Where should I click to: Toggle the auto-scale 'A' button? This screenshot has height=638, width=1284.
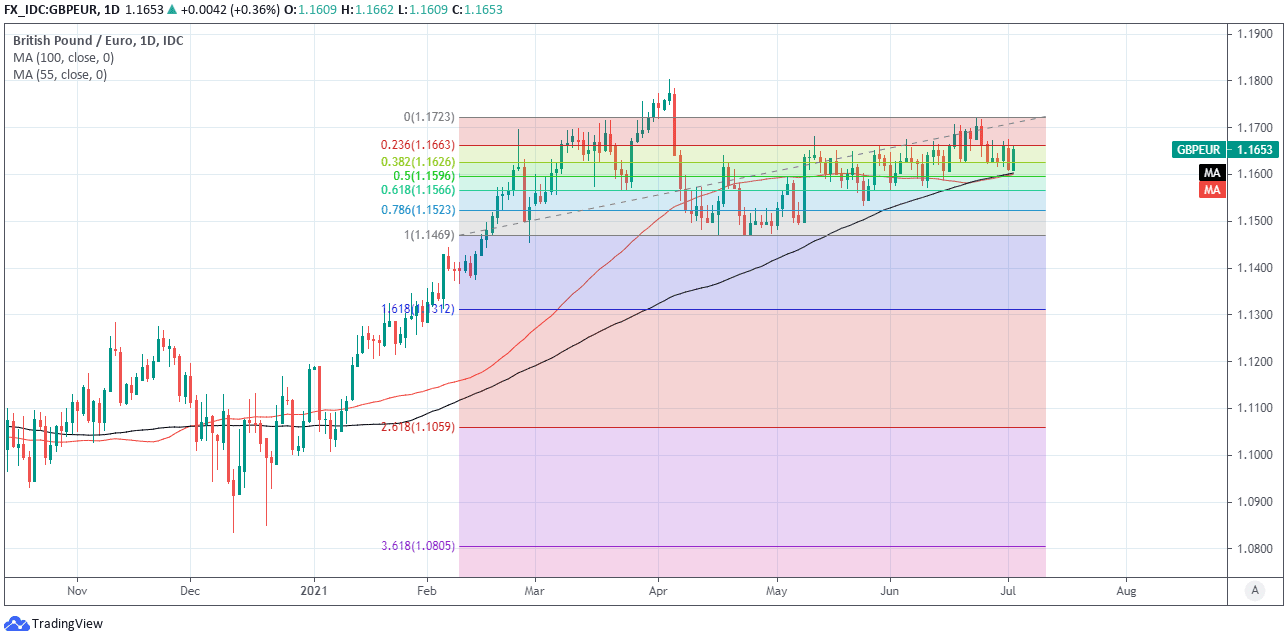tap(1254, 591)
